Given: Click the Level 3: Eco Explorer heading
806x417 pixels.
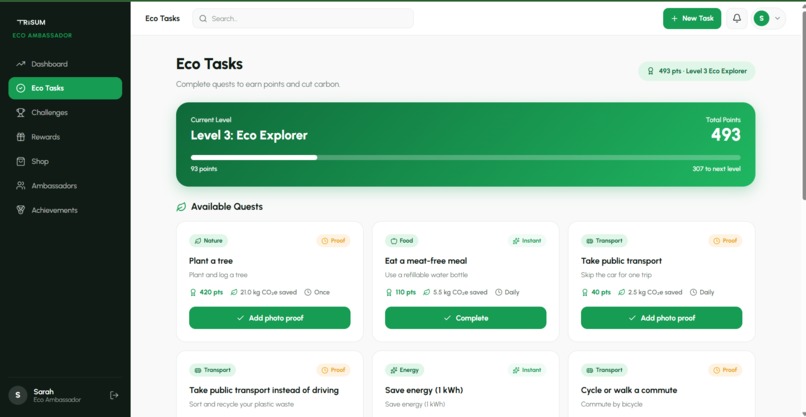Looking at the screenshot, I should (249, 135).
